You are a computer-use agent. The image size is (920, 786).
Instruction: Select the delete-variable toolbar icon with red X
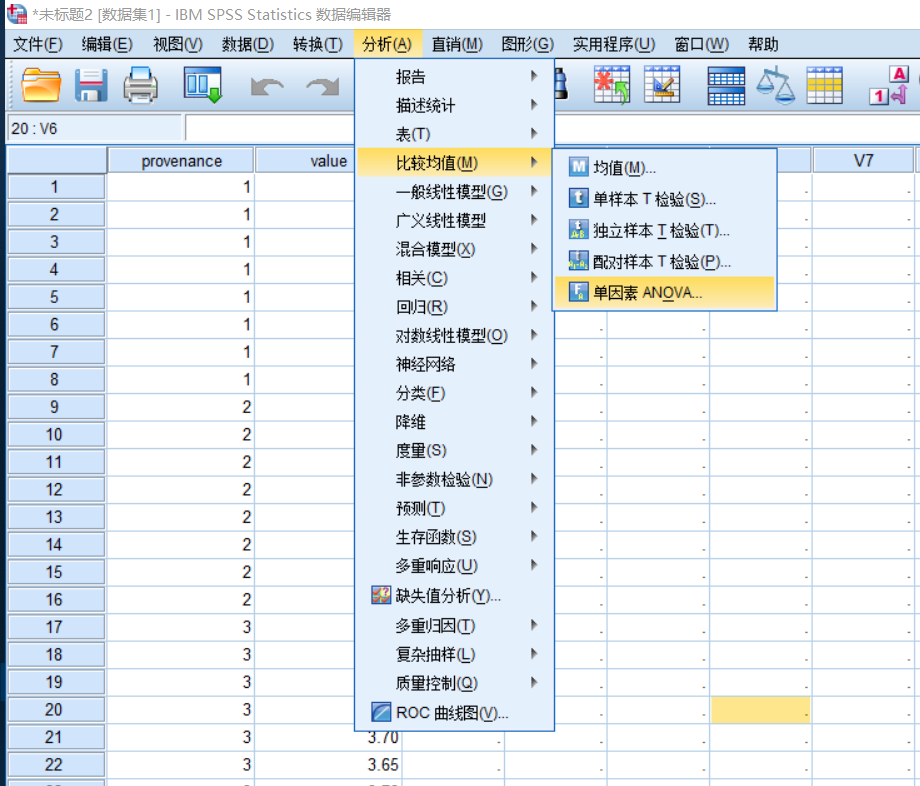pyautogui.click(x=611, y=85)
